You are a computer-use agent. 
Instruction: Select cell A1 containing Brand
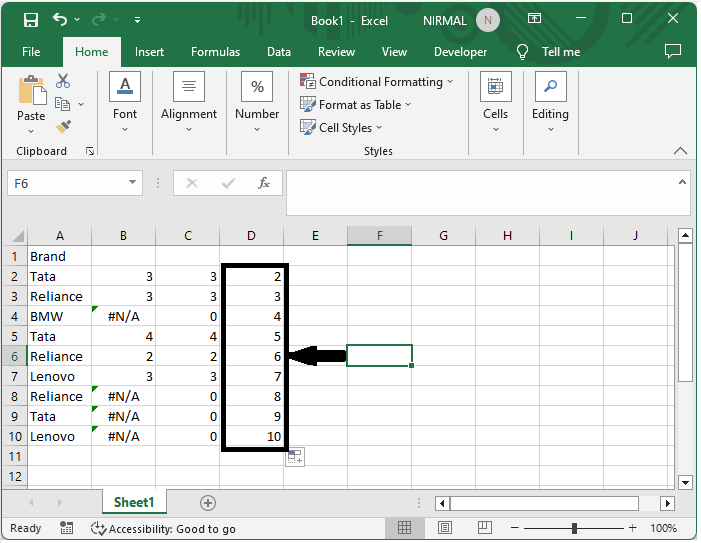click(60, 257)
